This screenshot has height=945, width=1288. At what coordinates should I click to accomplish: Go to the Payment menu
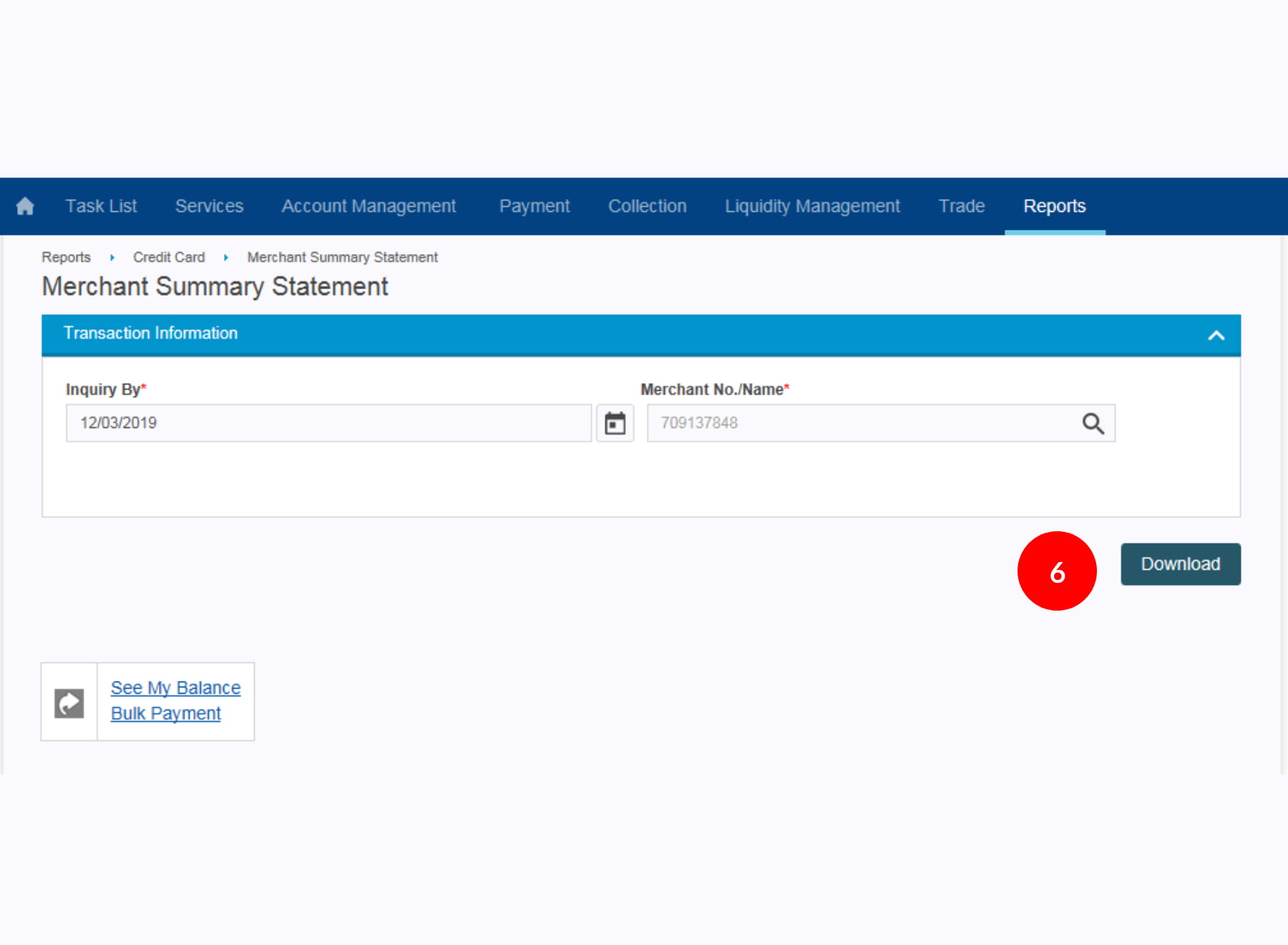click(534, 206)
